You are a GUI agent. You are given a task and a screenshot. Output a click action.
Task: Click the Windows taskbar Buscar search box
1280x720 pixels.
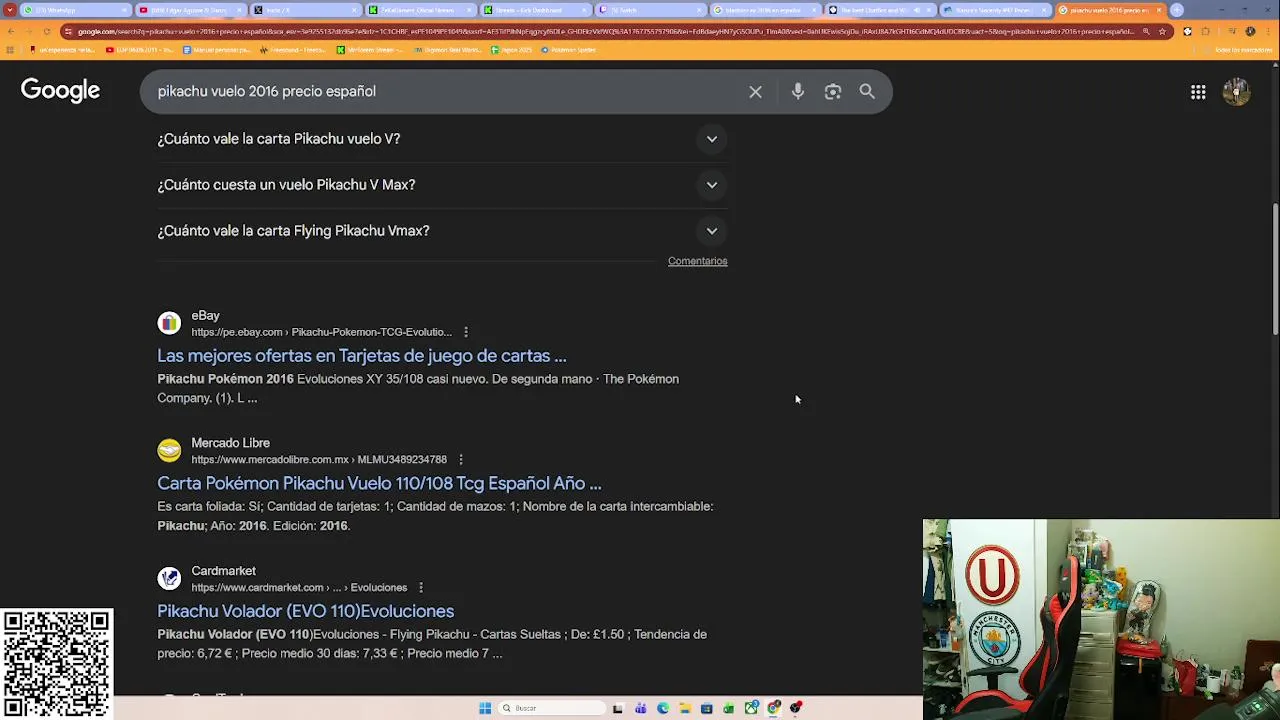[552, 708]
